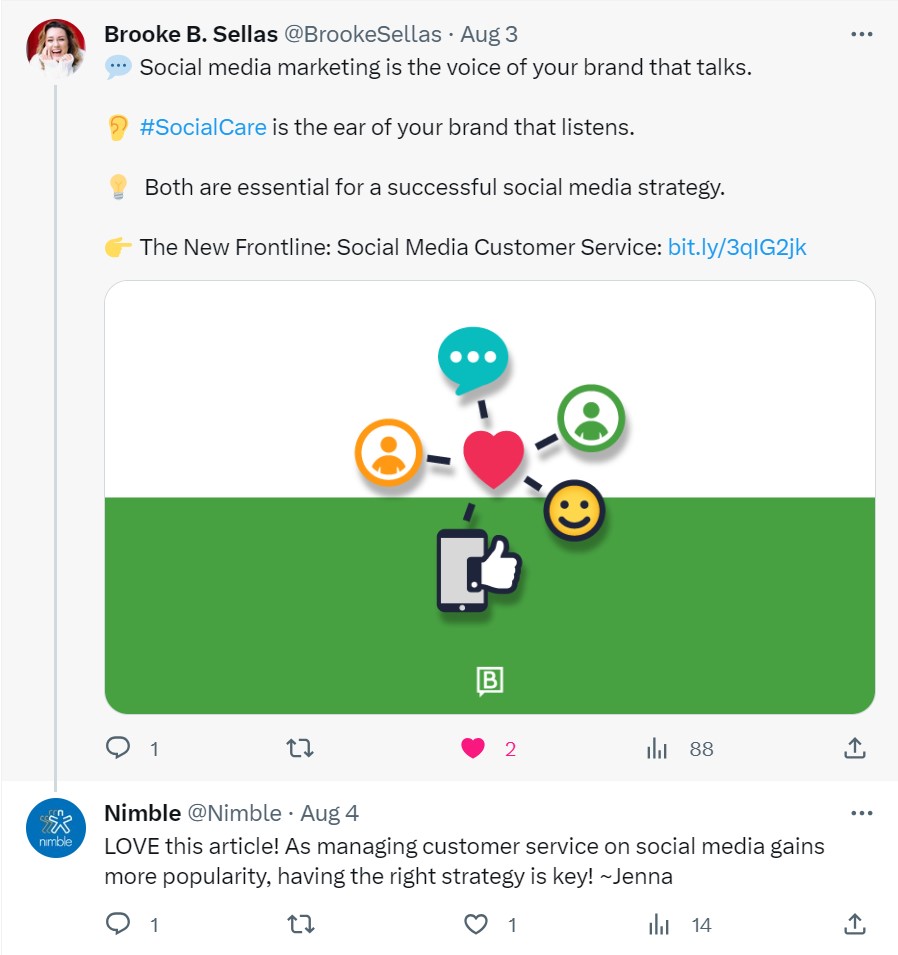
Task: Like Nimble's reply tweet
Action: pyautogui.click(x=475, y=925)
